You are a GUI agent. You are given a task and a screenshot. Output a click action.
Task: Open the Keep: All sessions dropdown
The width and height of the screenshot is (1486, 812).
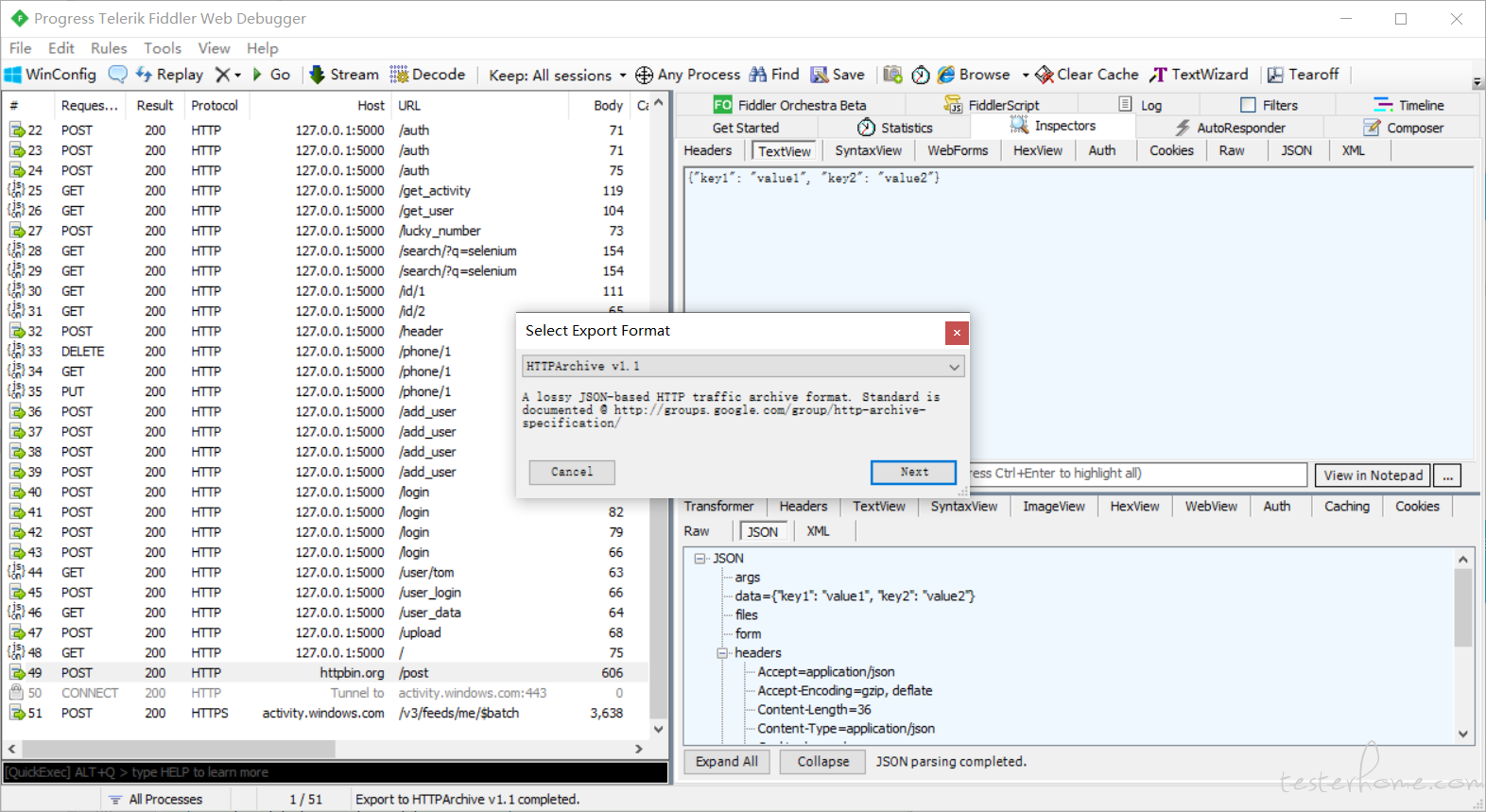point(557,76)
